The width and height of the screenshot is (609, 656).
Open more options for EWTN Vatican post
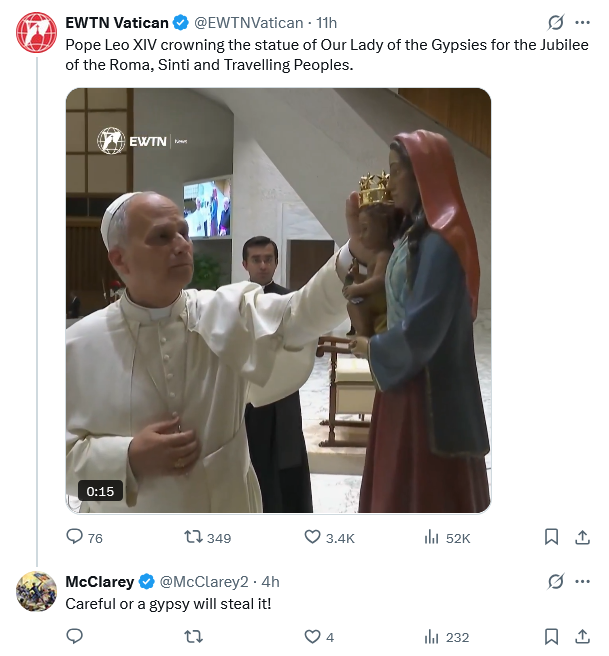click(x=582, y=23)
